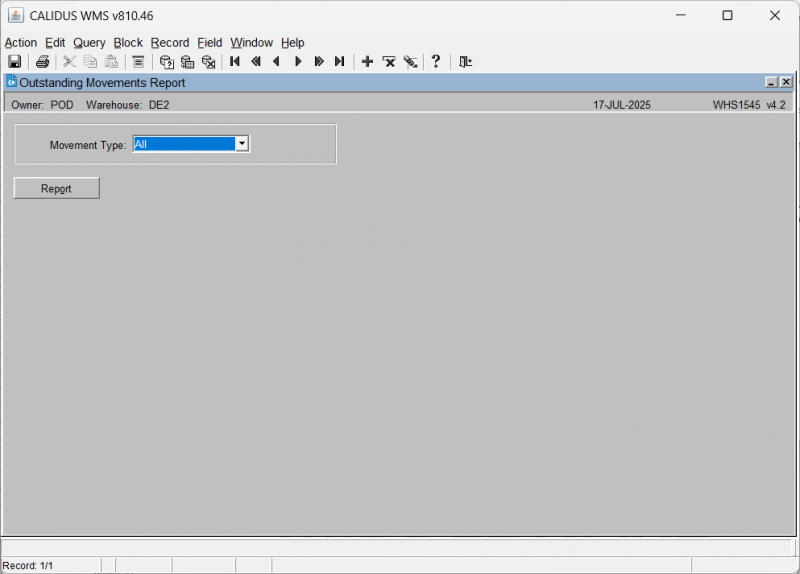800x574 pixels.
Task: Click the Warehouse DE2 value
Action: (159, 105)
